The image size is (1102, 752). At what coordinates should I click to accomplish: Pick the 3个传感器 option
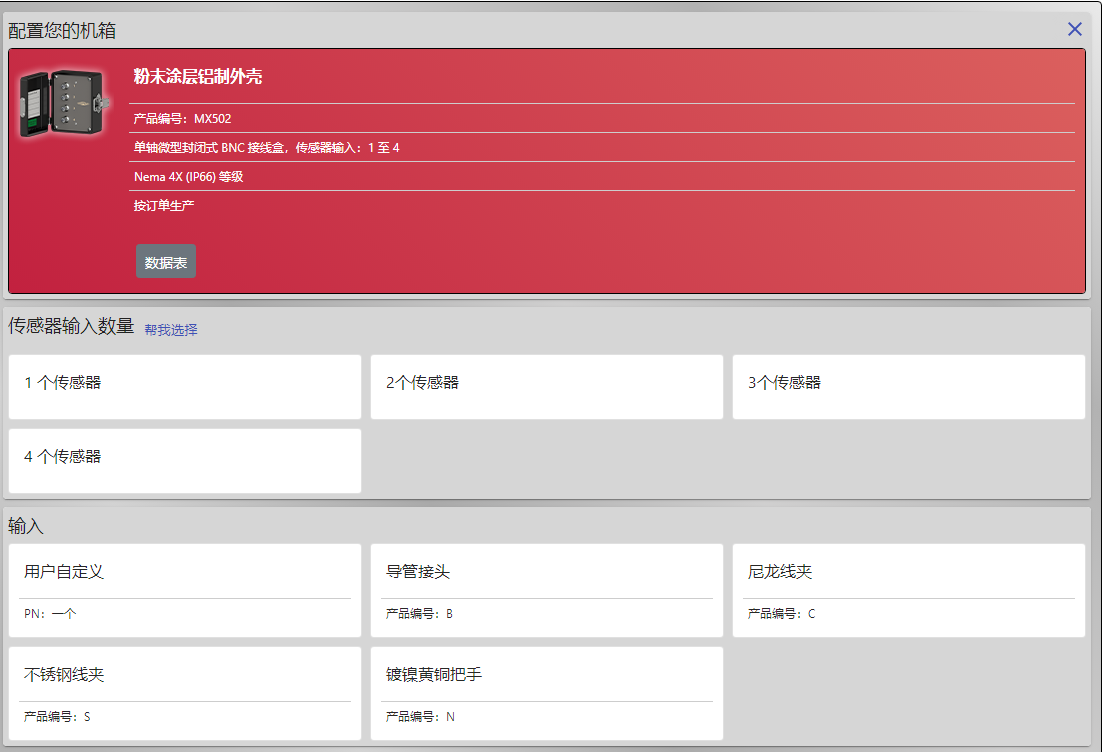(x=909, y=387)
